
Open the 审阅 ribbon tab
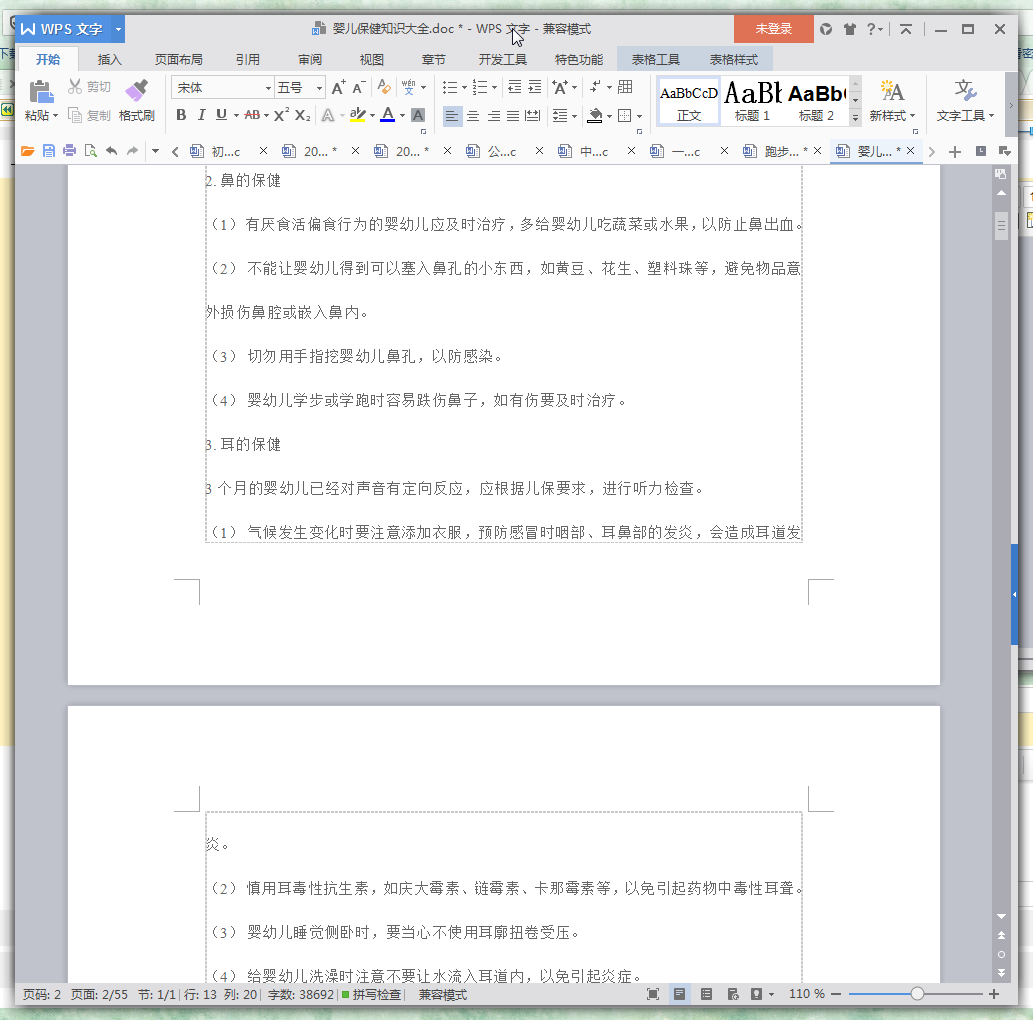point(310,59)
